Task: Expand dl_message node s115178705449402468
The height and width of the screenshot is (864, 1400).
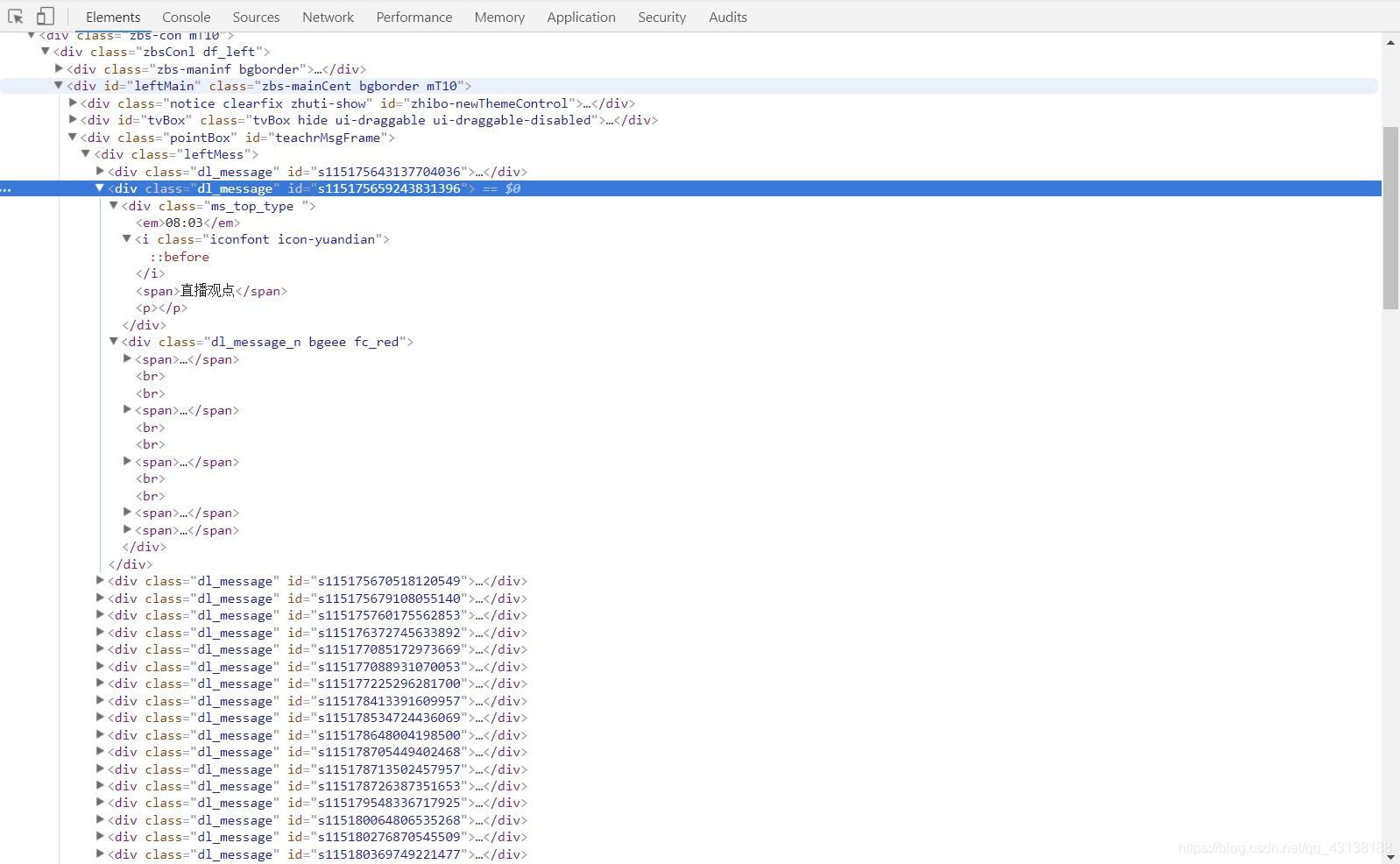Action: (x=100, y=751)
